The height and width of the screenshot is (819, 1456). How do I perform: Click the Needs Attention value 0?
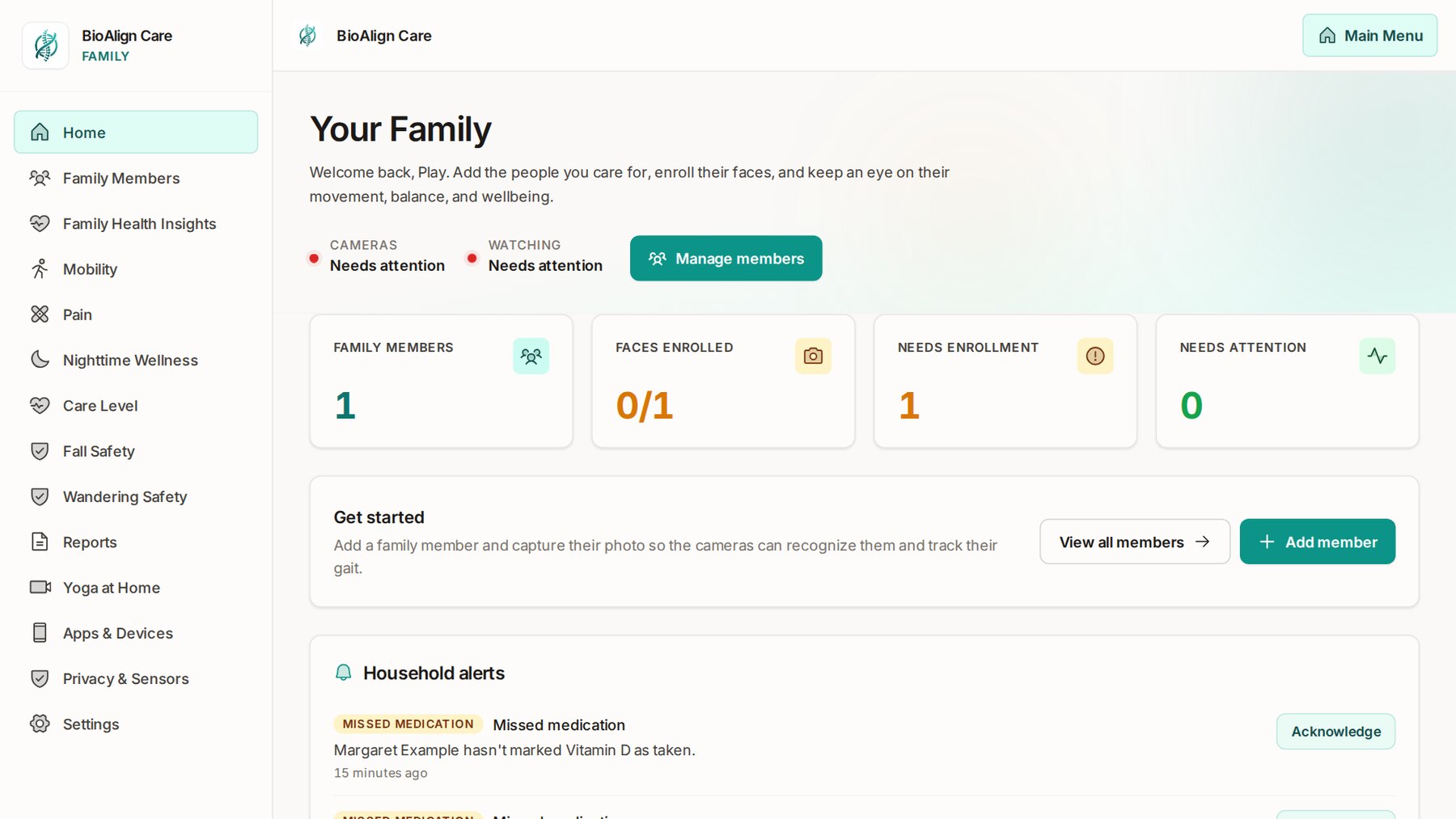click(1191, 405)
